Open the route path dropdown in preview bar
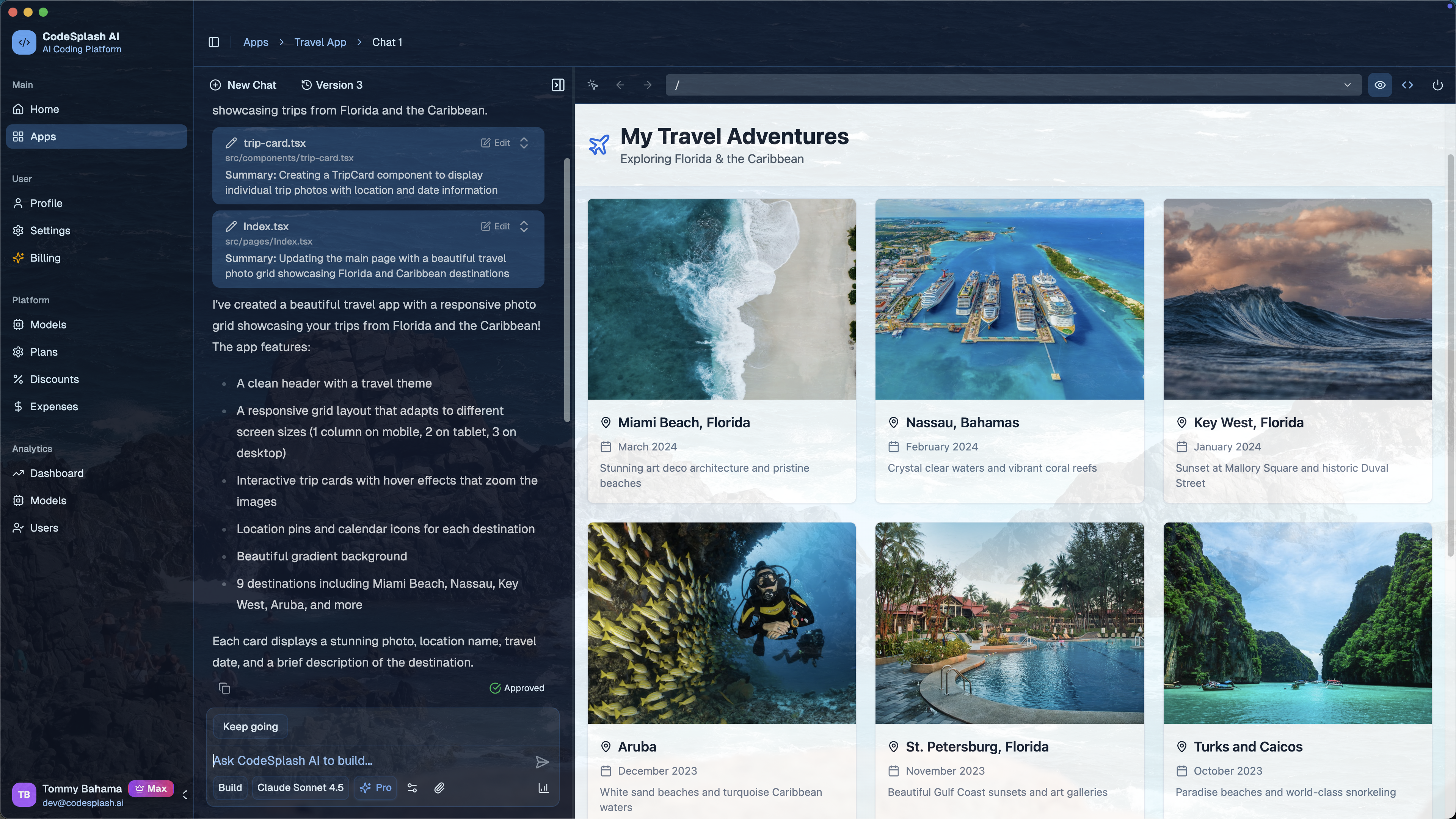Screen dimensions: 1456x819 click(x=1347, y=85)
